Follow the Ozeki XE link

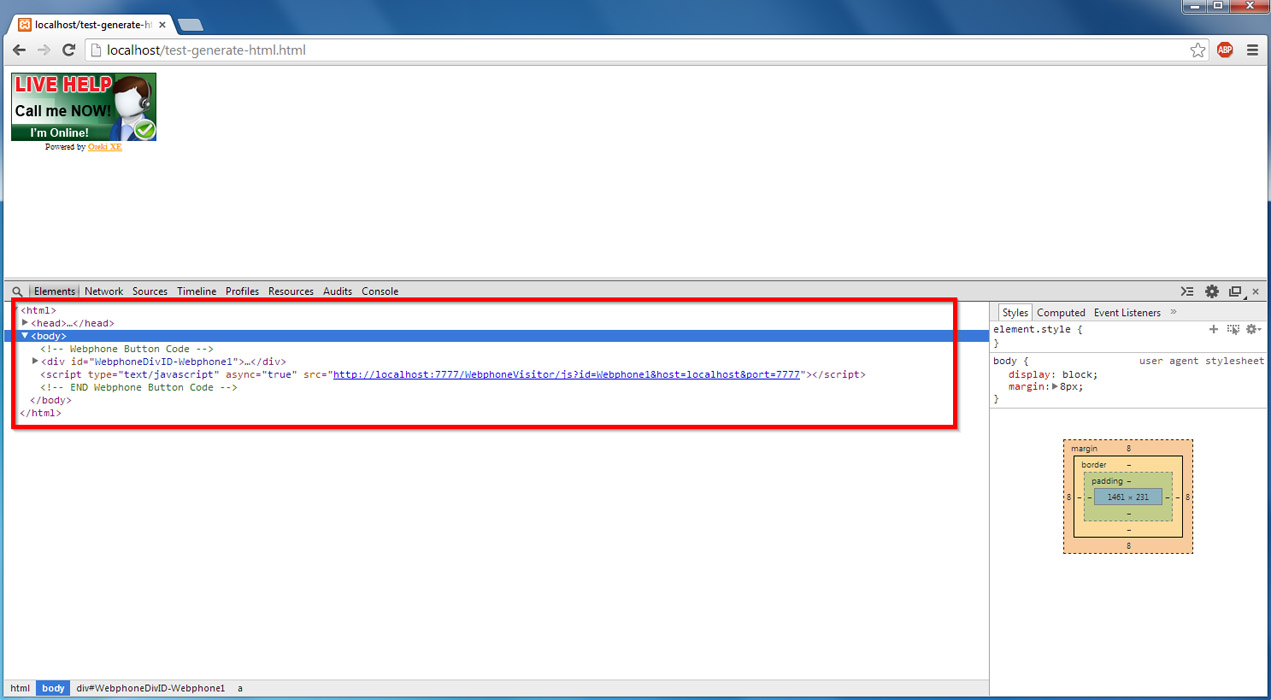tap(105, 147)
